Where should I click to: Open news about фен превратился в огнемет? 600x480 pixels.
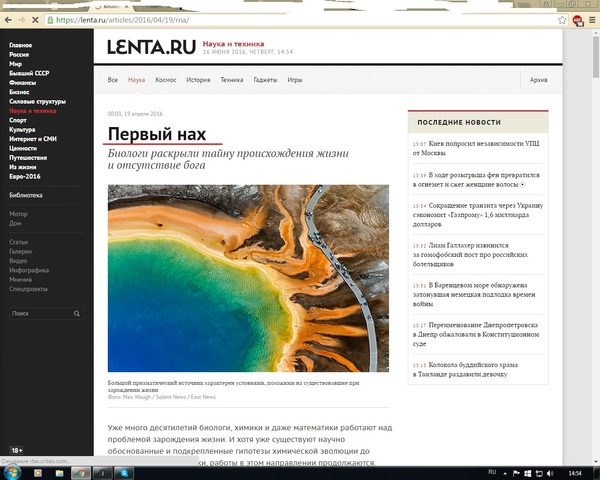476,180
